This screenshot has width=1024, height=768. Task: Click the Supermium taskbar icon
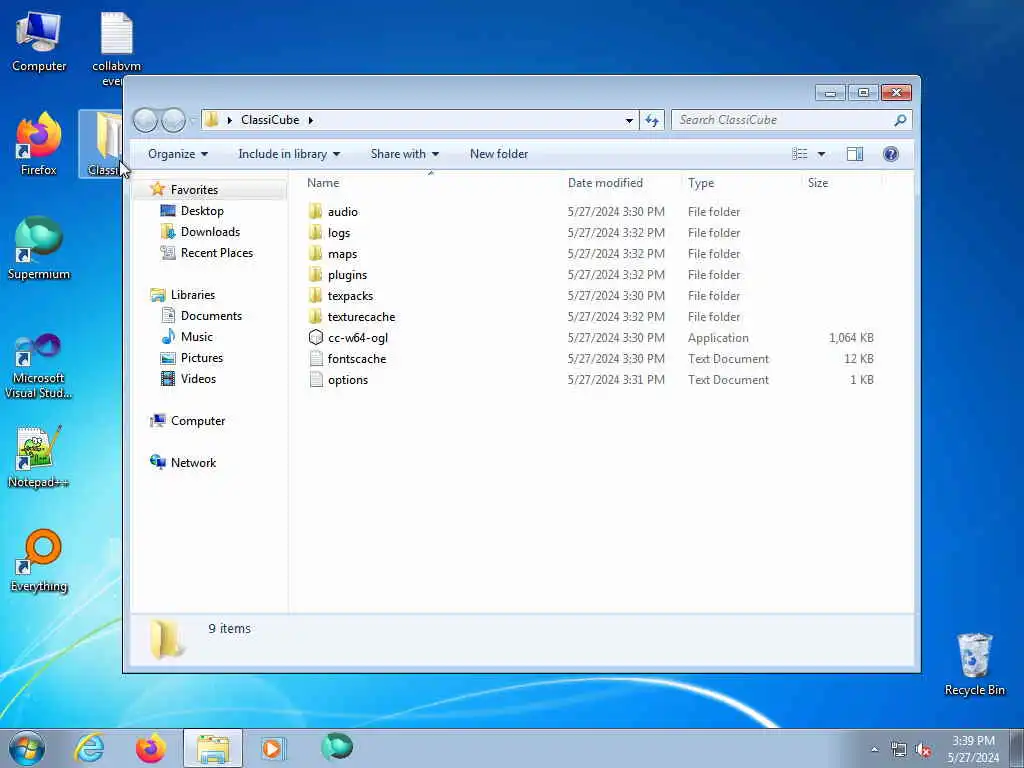pyautogui.click(x=337, y=748)
